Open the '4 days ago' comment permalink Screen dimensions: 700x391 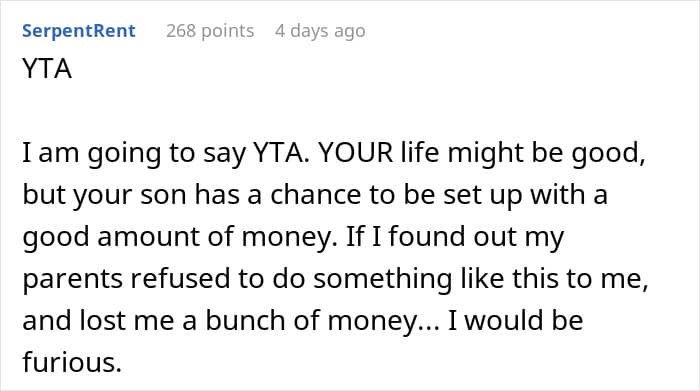[320, 31]
